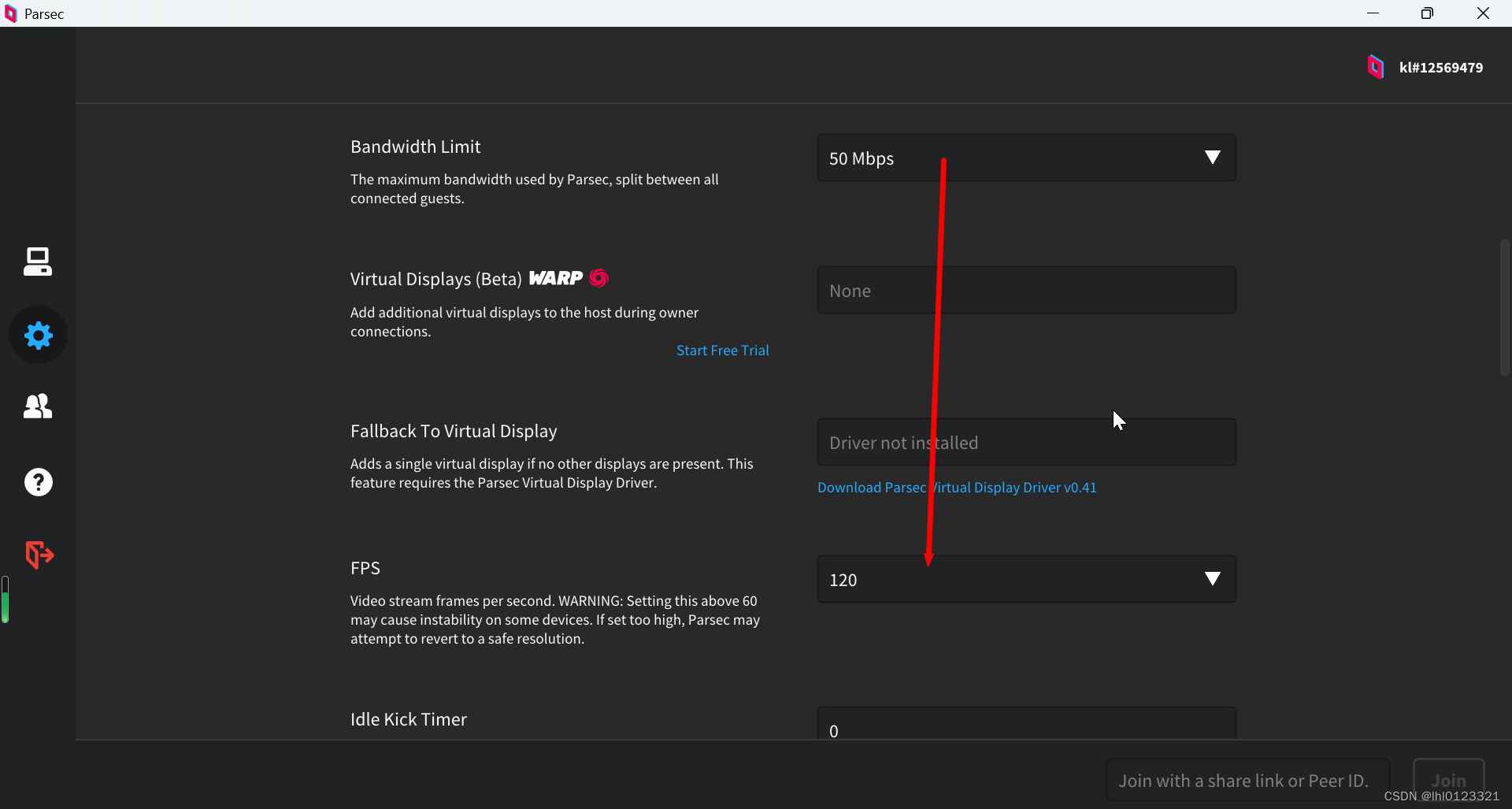Click the Start Free Trial link
1512x809 pixels.
coord(722,351)
